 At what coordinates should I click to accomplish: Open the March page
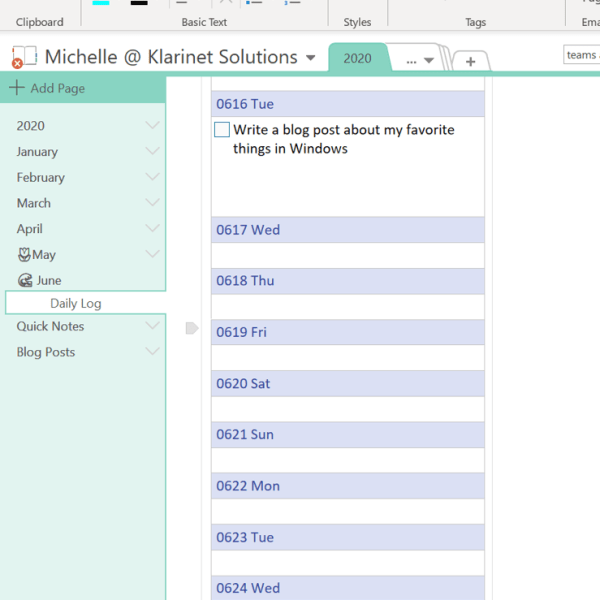34,203
